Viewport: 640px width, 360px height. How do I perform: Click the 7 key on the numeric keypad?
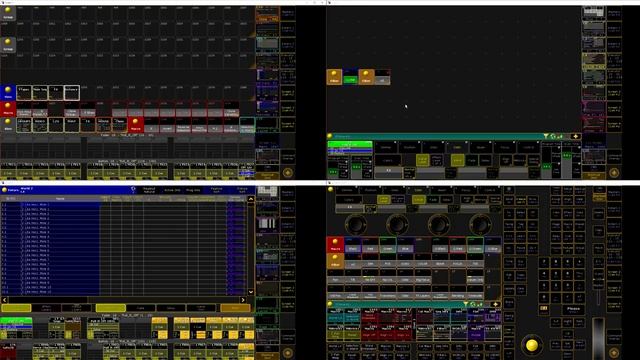coord(544,262)
